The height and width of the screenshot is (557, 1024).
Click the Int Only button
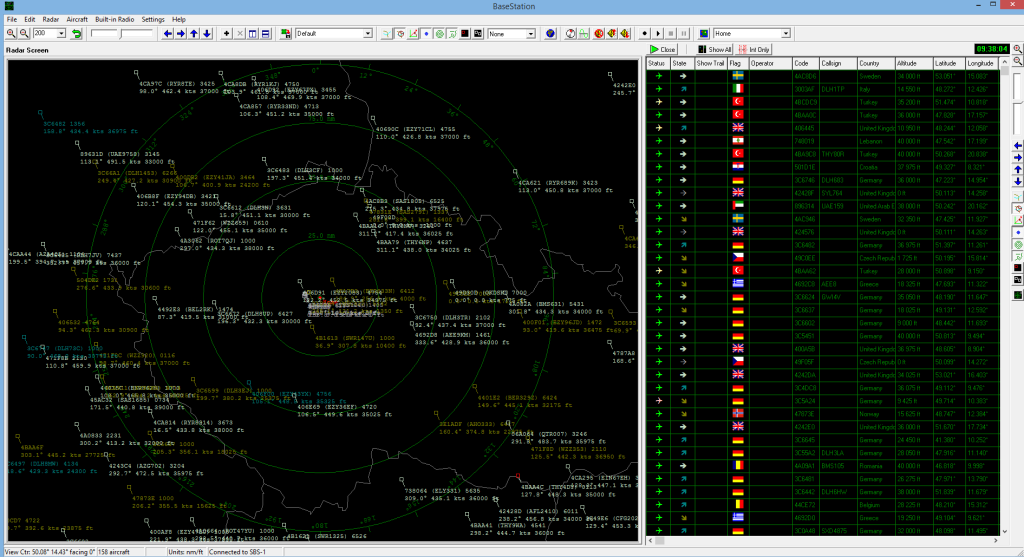point(754,50)
